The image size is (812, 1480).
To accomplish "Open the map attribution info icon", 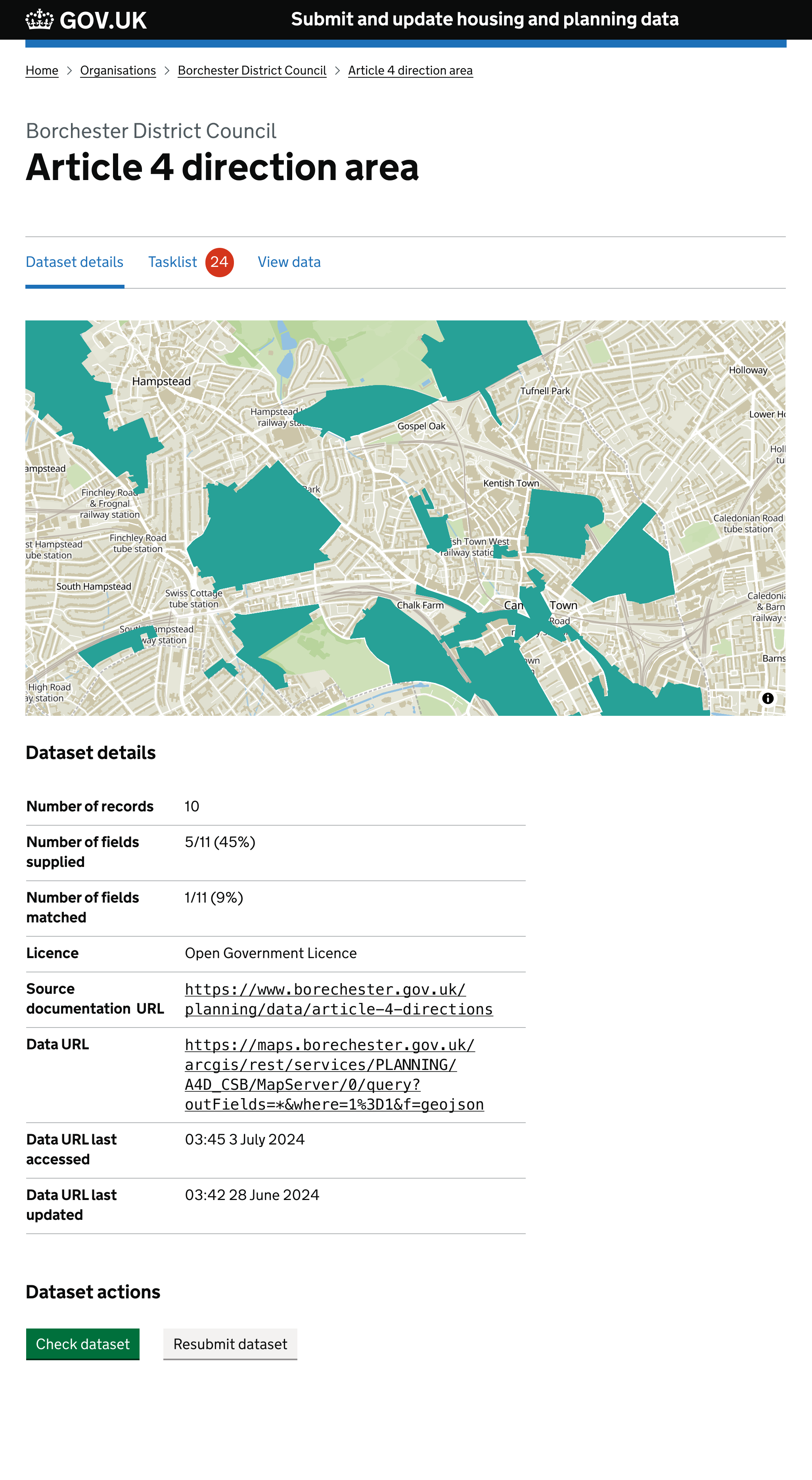I will [767, 698].
